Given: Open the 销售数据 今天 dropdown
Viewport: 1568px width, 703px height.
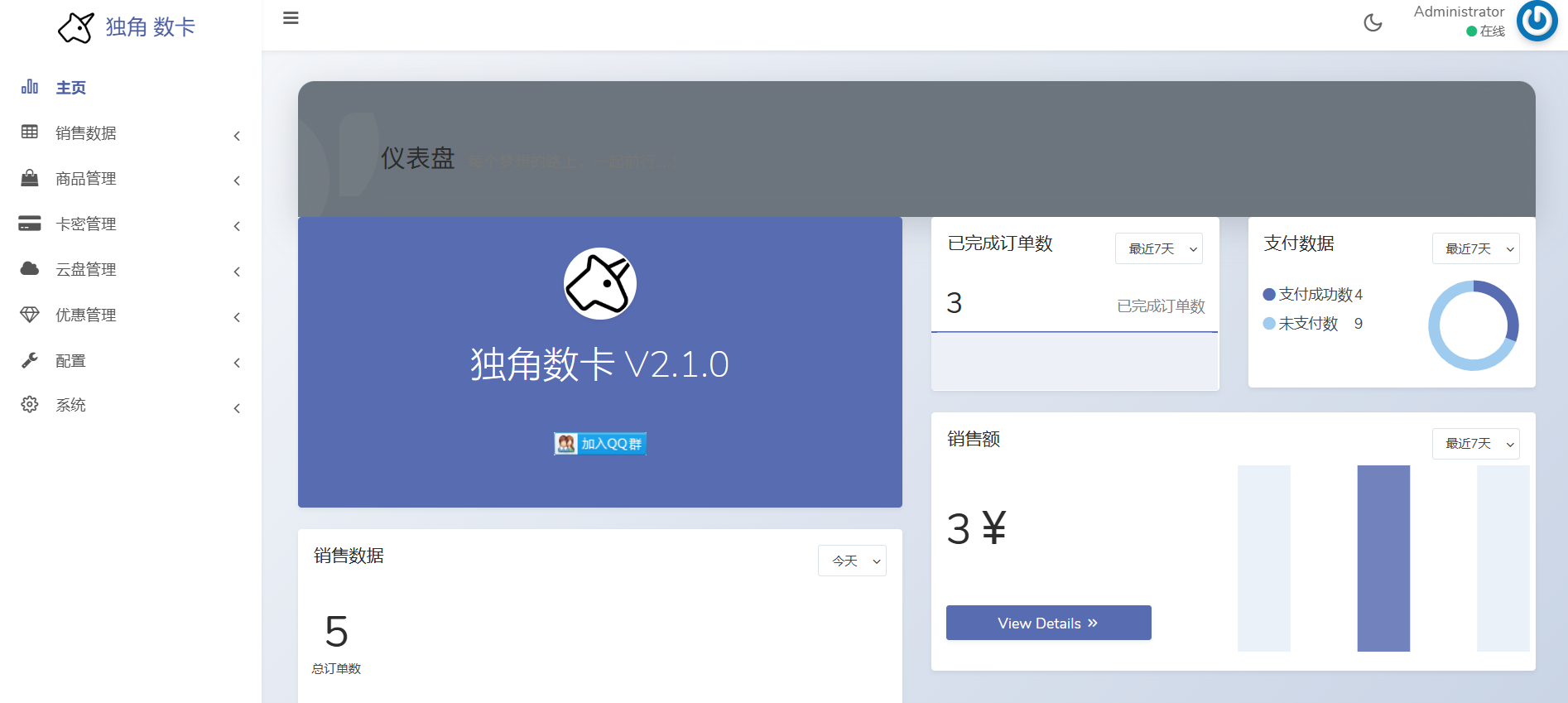Looking at the screenshot, I should (852, 561).
